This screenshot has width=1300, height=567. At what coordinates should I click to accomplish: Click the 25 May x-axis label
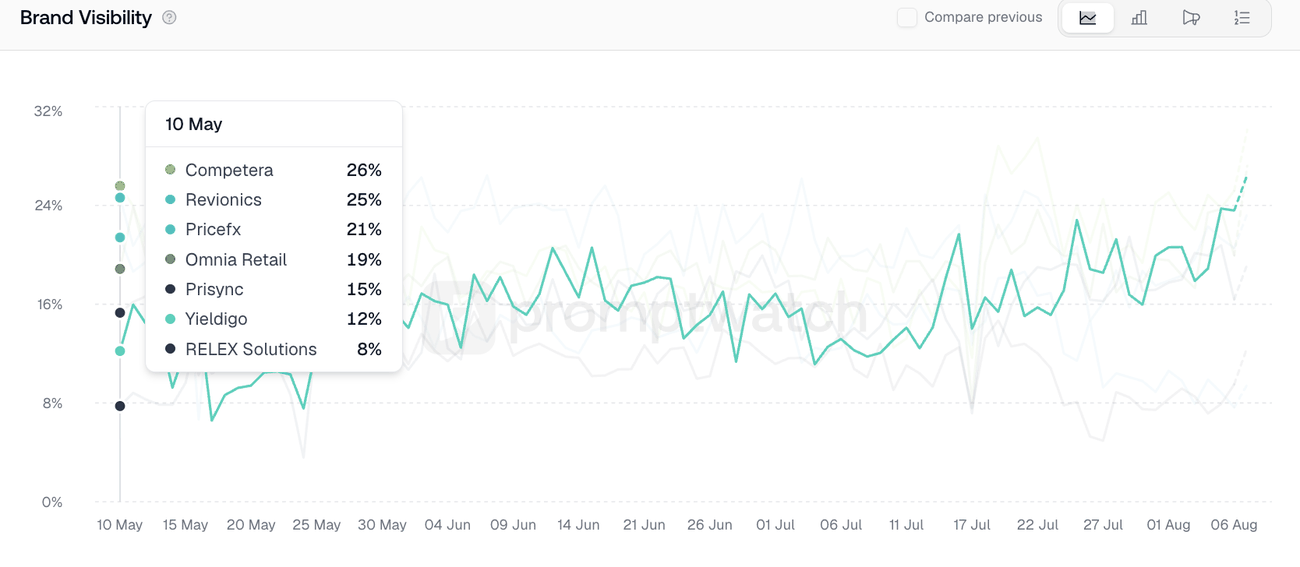pyautogui.click(x=317, y=524)
